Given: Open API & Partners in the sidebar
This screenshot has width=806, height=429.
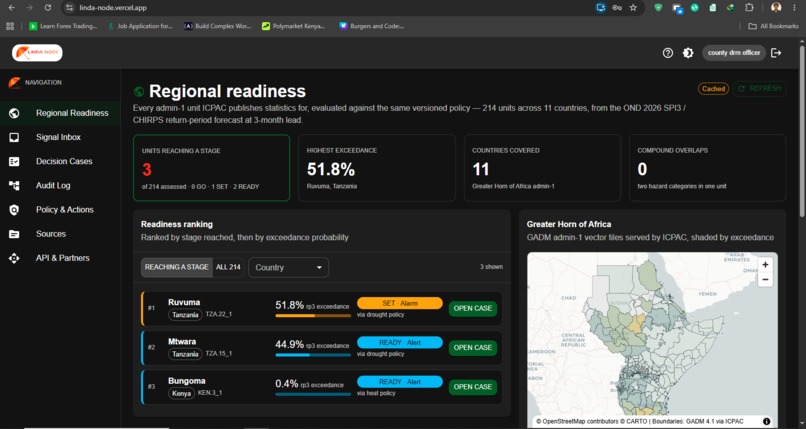Looking at the screenshot, I should coord(60,258).
